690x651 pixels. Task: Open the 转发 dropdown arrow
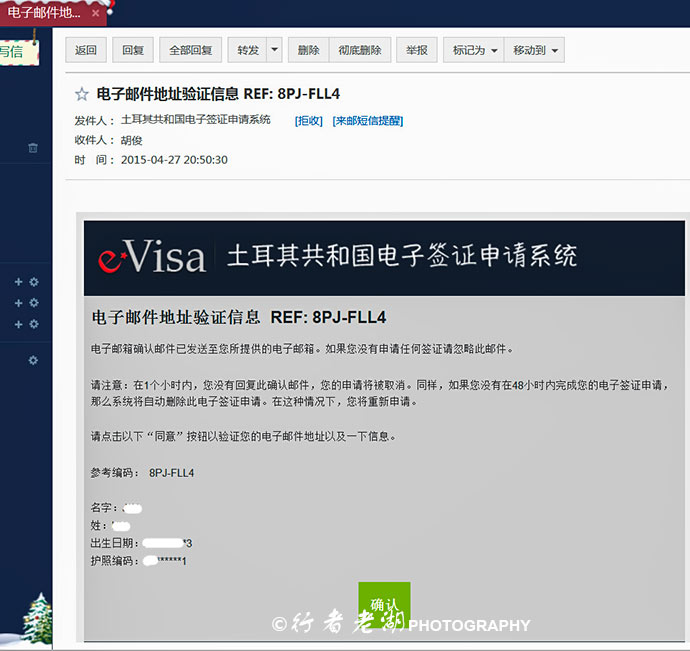pos(274,50)
